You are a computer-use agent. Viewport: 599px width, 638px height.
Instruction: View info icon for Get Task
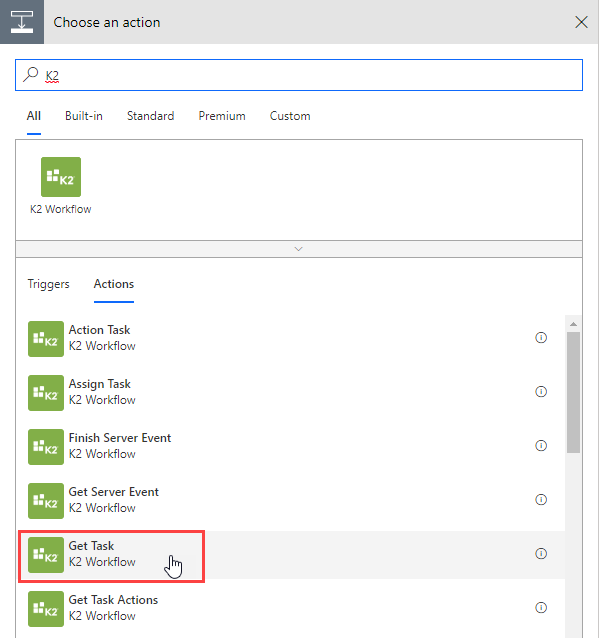pos(541,553)
